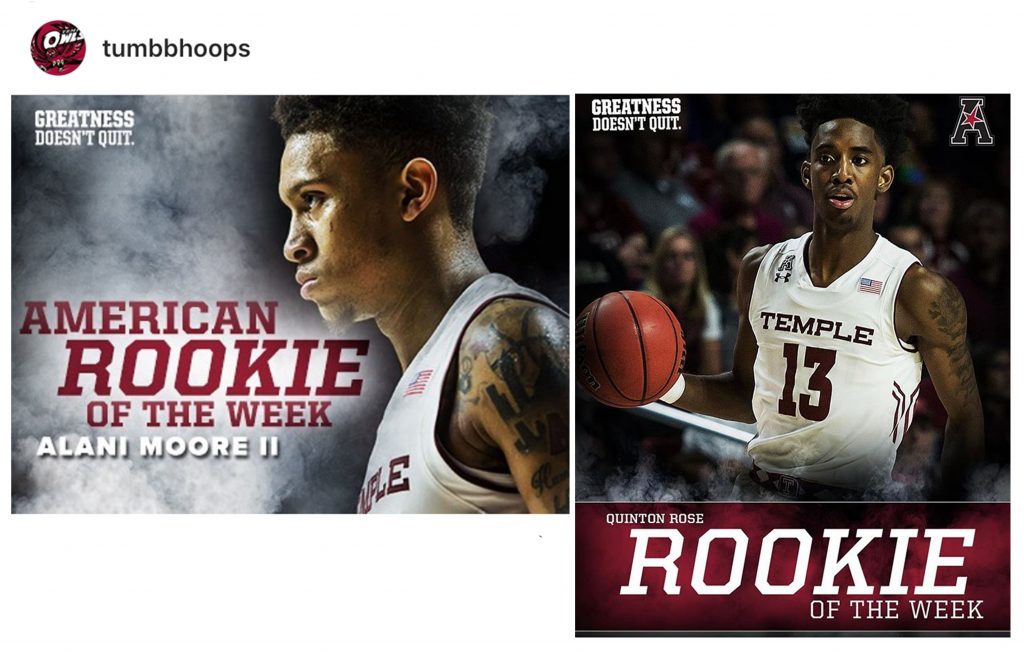
Task: Click the Quinton Rose name label
Action: click(x=655, y=519)
